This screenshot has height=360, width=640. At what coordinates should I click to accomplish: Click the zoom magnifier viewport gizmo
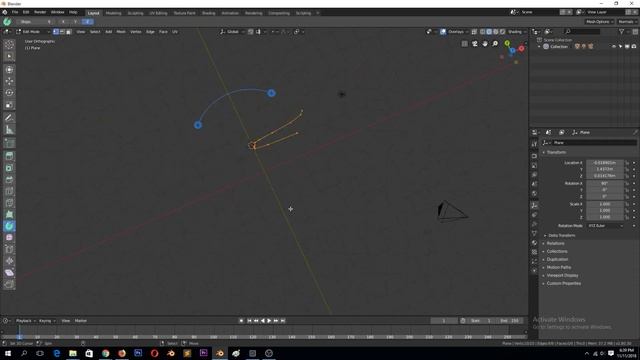[x=495, y=44]
